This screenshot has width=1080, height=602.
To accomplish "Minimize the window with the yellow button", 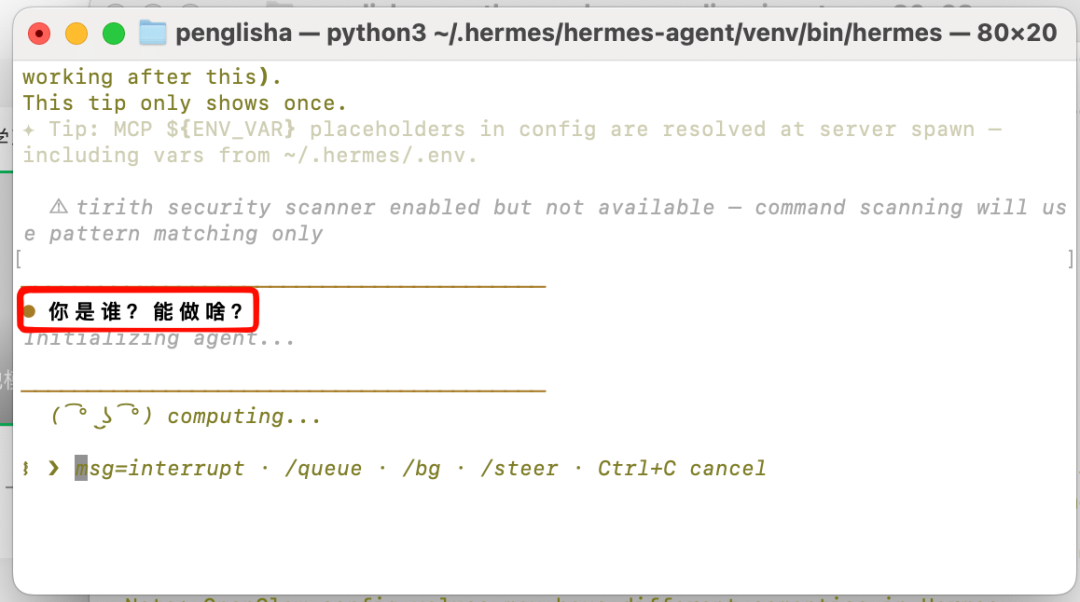I will pyautogui.click(x=76, y=33).
